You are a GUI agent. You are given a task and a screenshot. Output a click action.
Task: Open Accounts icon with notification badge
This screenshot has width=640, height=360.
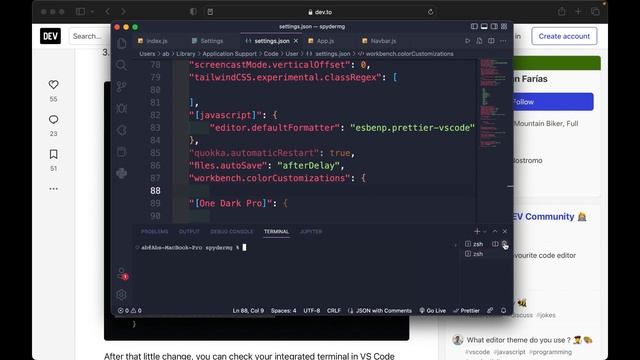pyautogui.click(x=122, y=273)
